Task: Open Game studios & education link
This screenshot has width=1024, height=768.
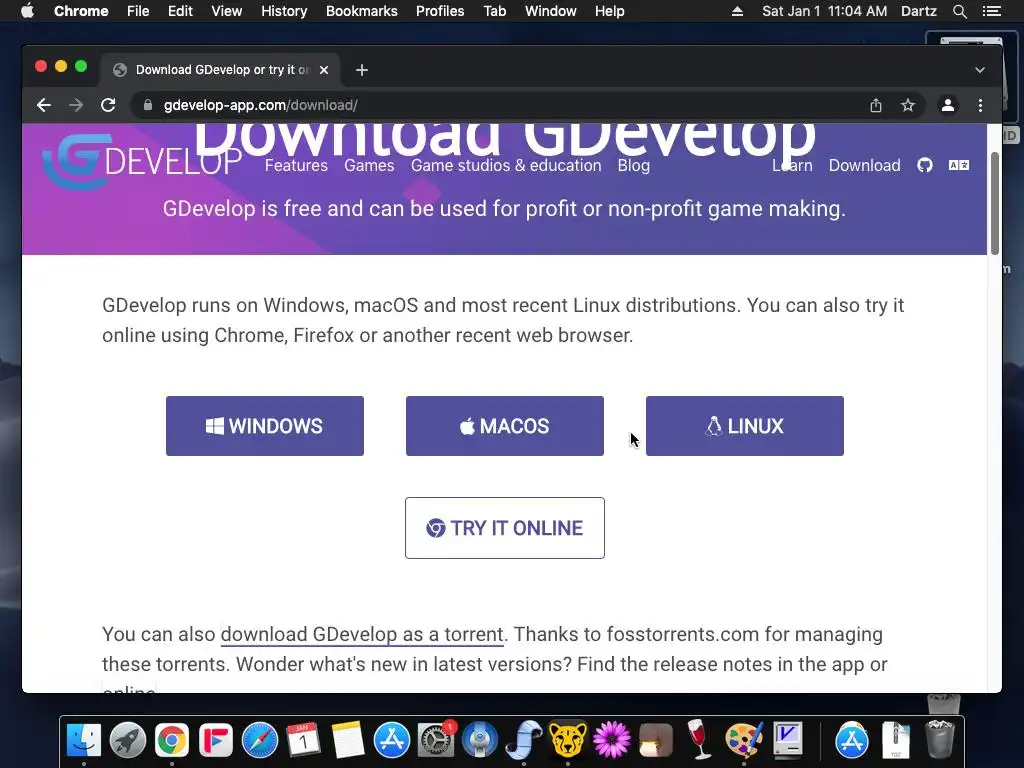Action: coord(506,166)
